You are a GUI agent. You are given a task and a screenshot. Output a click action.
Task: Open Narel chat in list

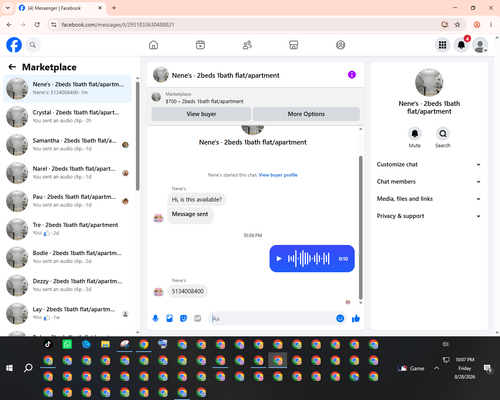coord(67,173)
